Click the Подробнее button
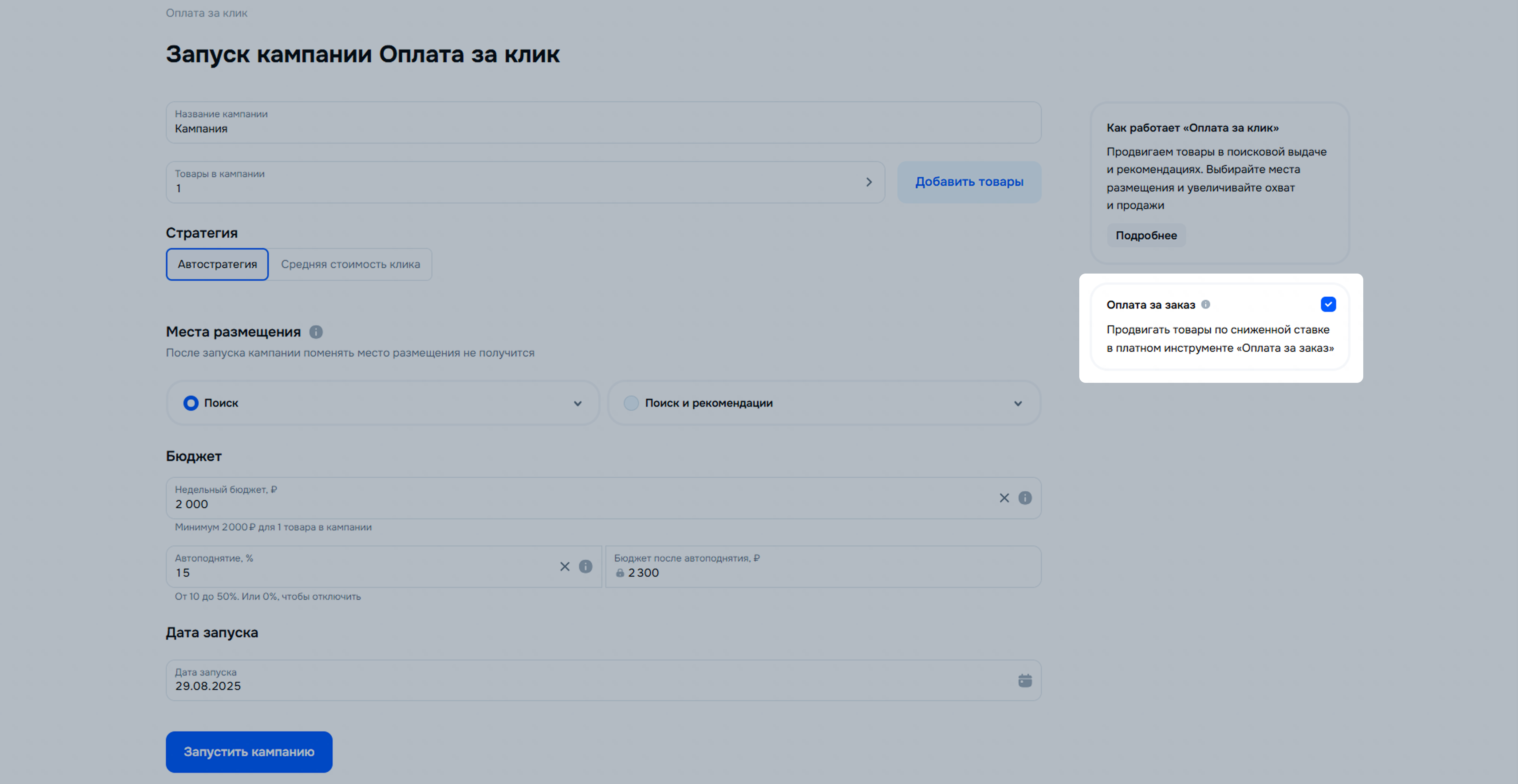The height and width of the screenshot is (784, 1518). click(1146, 236)
